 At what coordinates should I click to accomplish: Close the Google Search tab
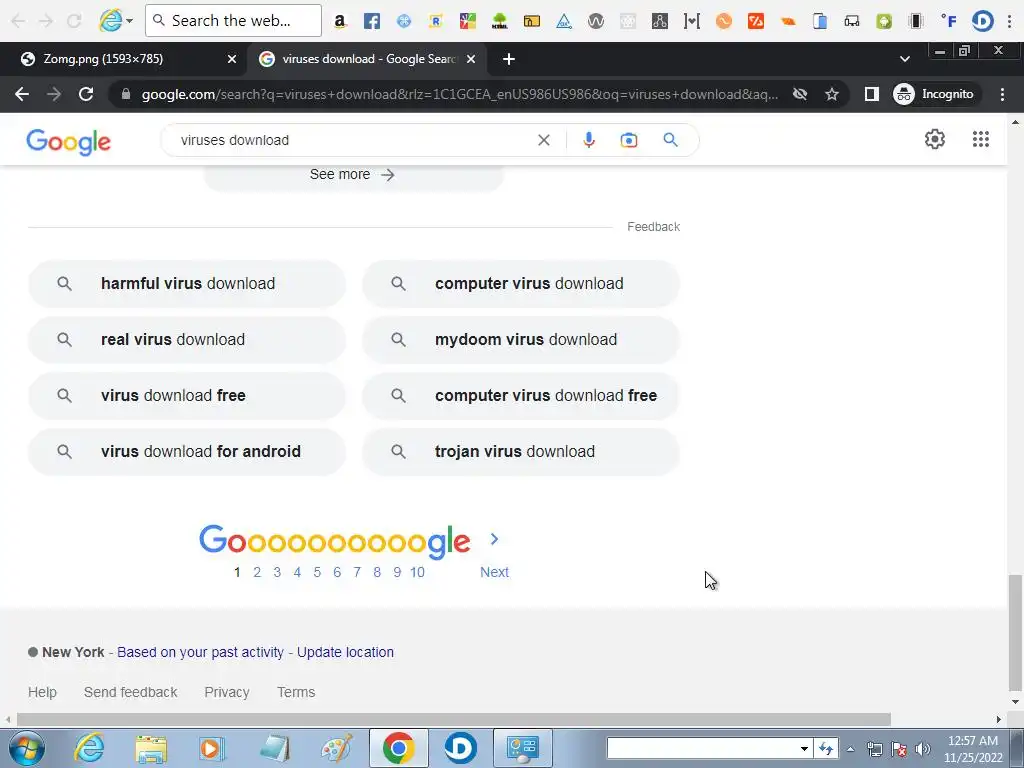pos(471,59)
